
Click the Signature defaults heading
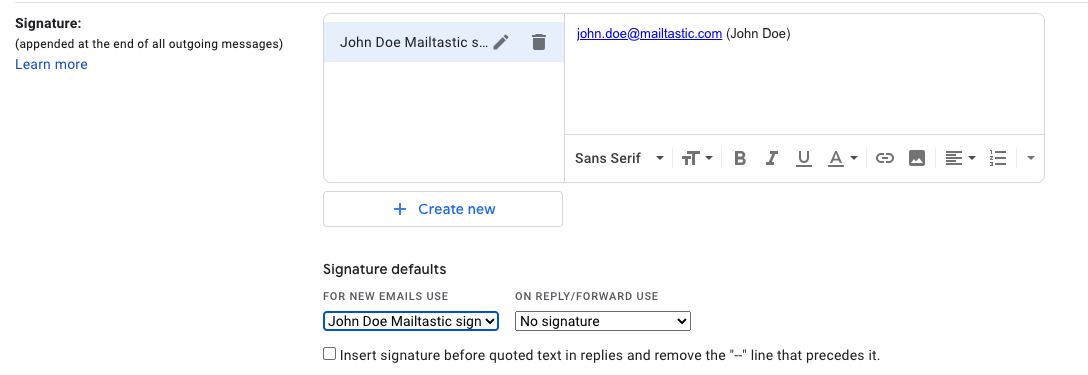pyautogui.click(x=384, y=269)
